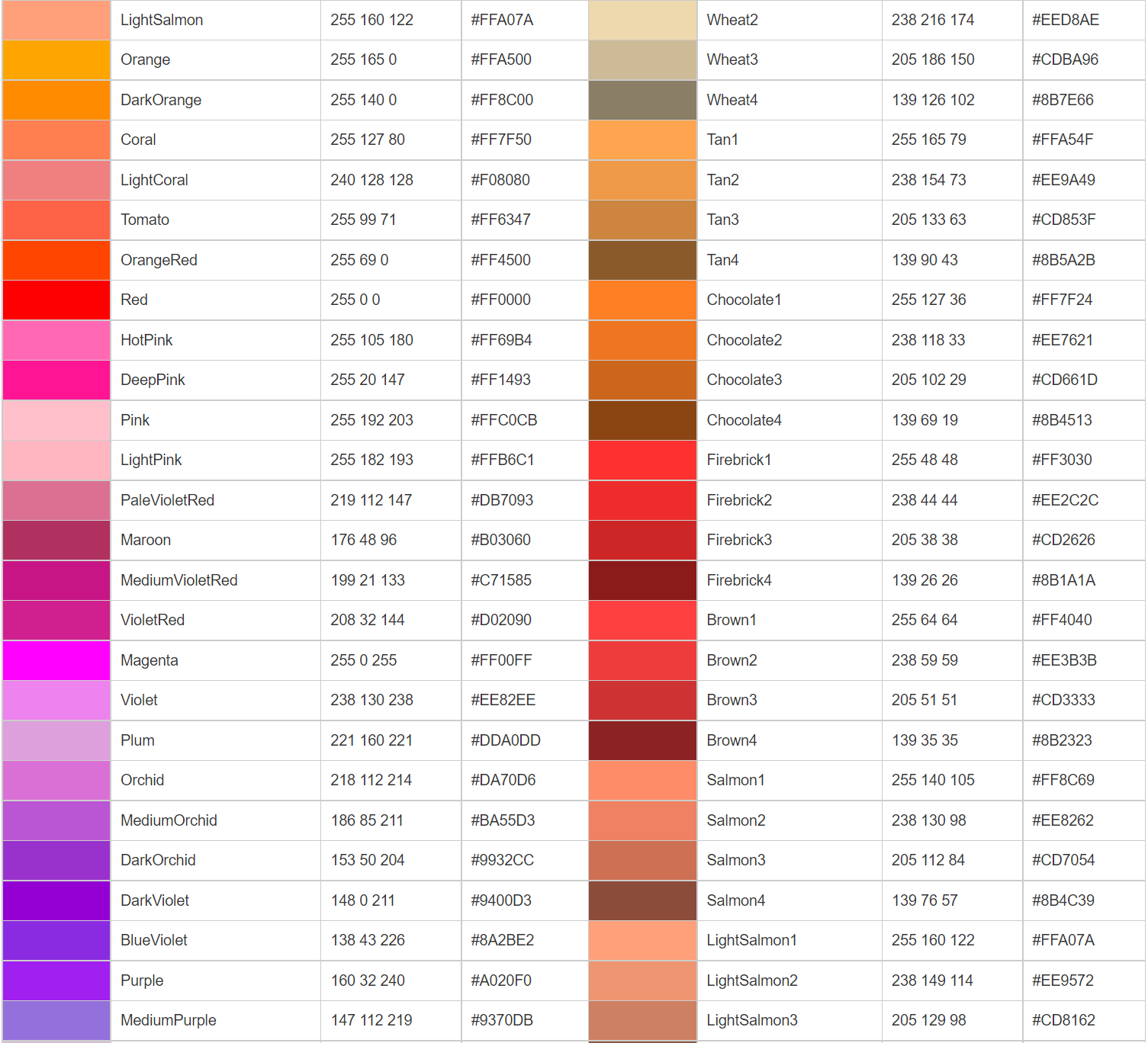Select the DarkViolet color swatch
Image resolution: width=1148 pixels, height=1043 pixels.
(55, 900)
